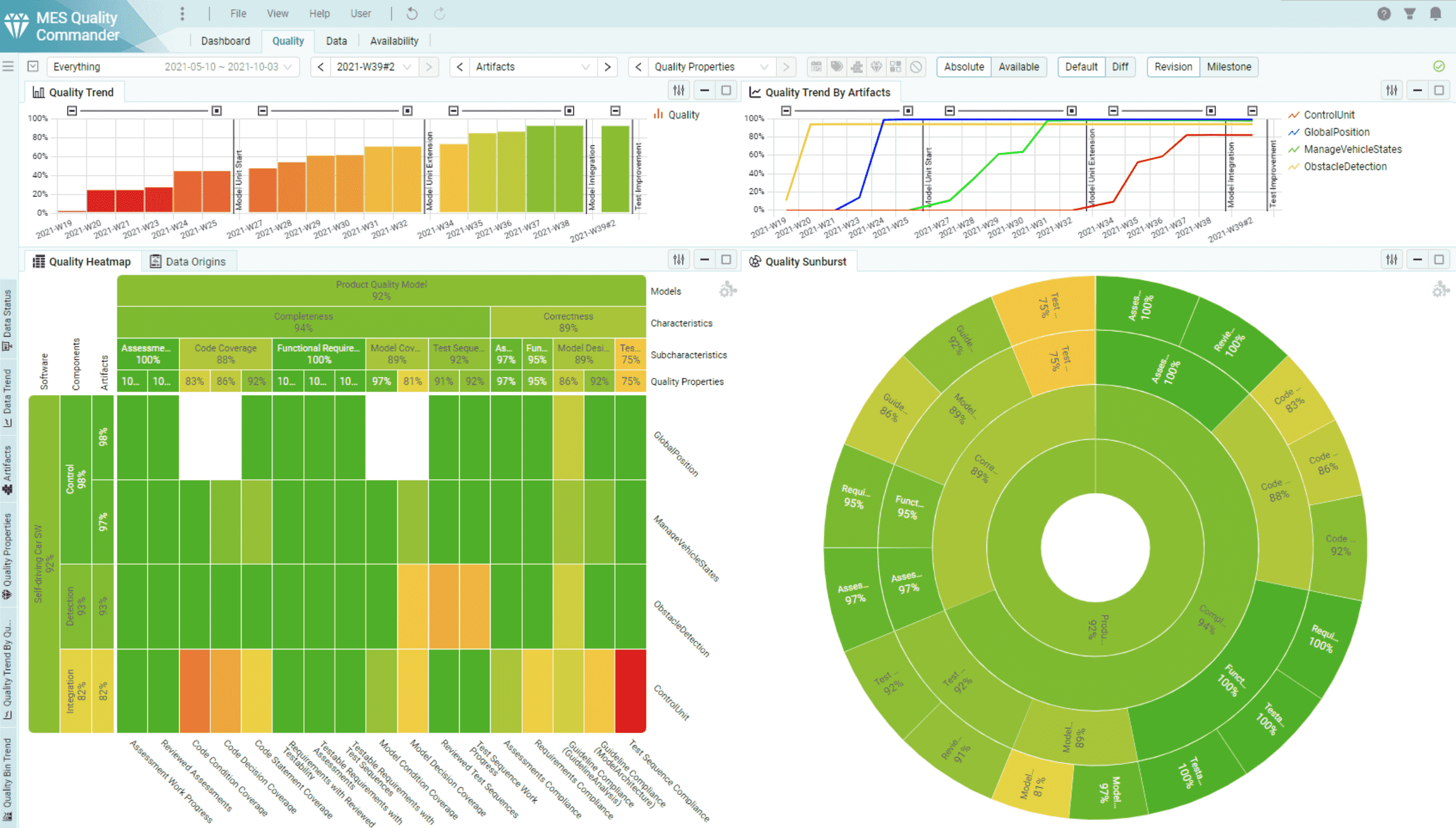The width and height of the screenshot is (1456, 828).
Task: Click the Milestone button
Action: point(1228,67)
